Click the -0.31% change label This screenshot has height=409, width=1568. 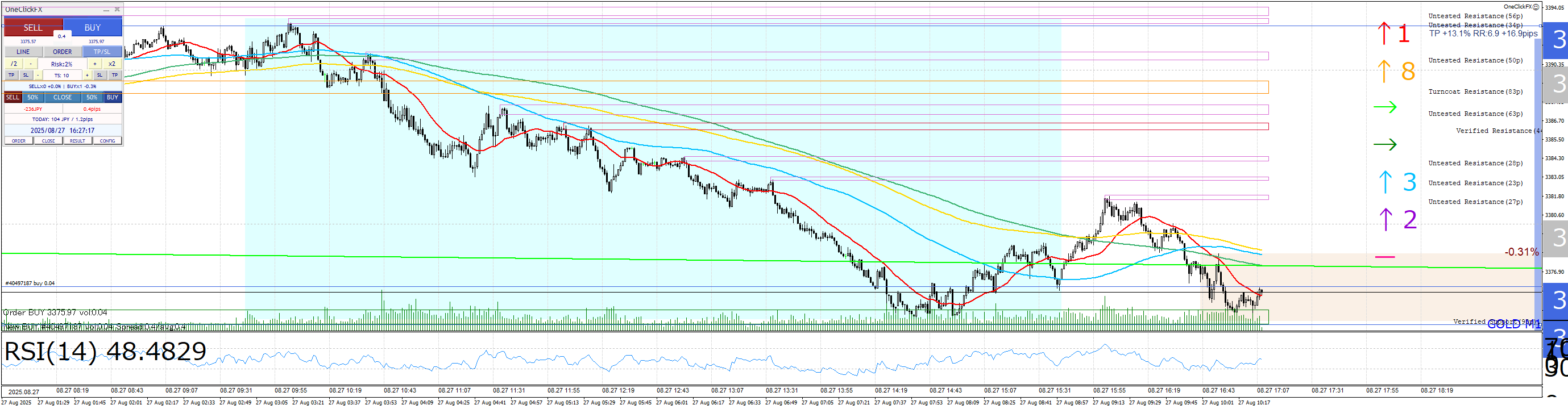[x=1521, y=252]
